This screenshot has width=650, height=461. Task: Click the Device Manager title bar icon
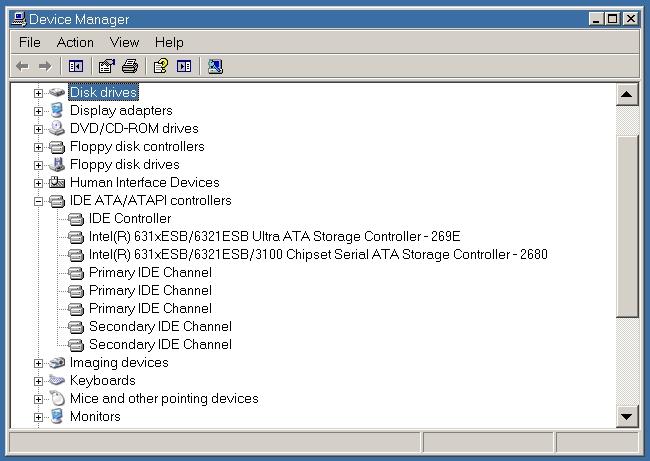(x=19, y=19)
